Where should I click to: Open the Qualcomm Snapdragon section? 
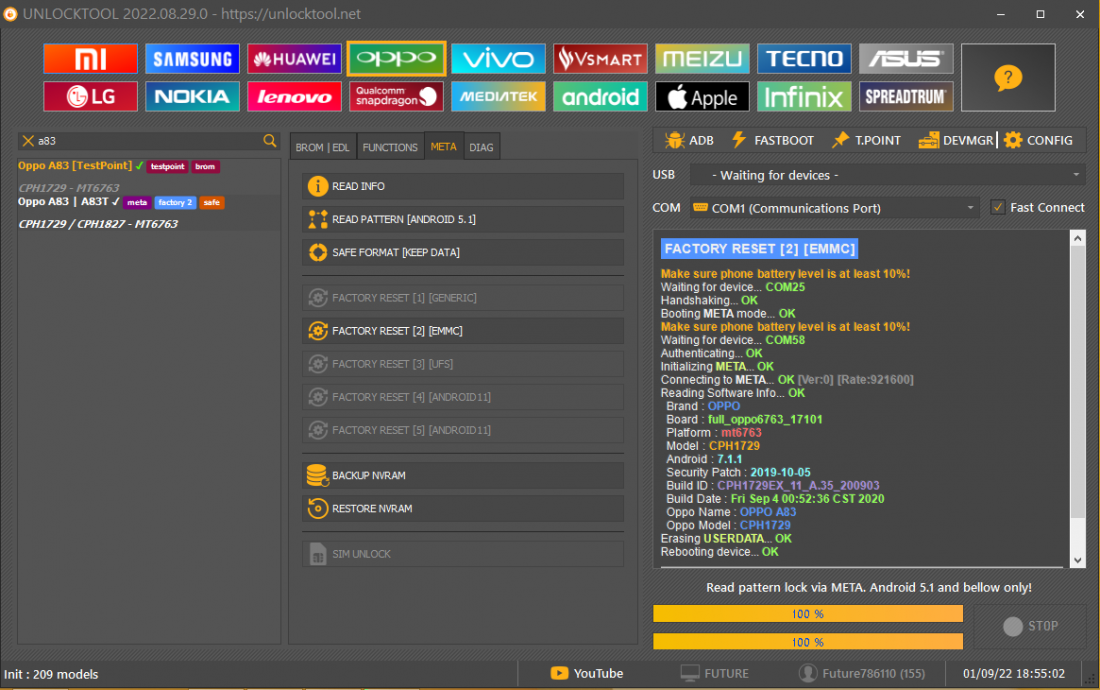[396, 97]
